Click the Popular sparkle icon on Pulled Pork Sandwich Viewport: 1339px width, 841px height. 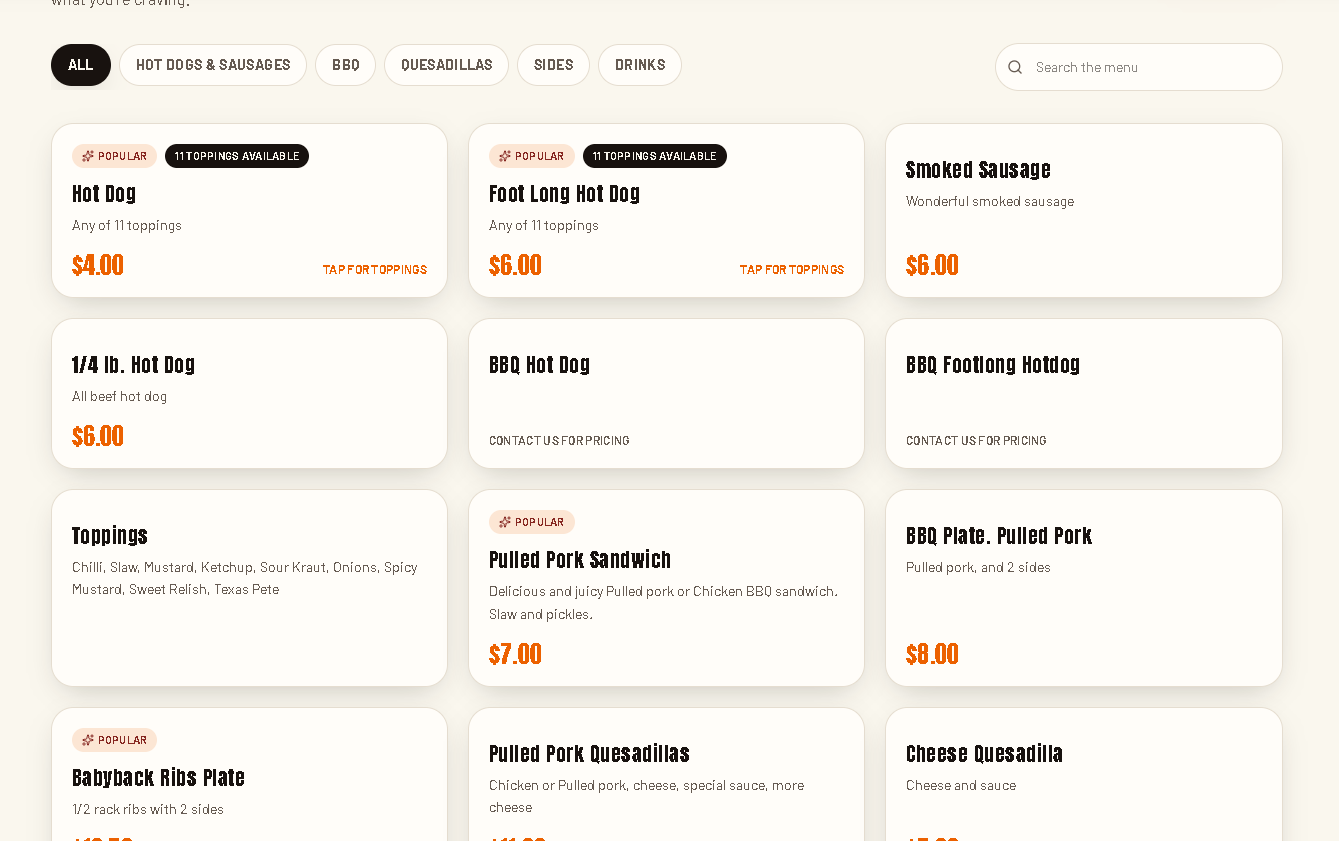point(505,522)
